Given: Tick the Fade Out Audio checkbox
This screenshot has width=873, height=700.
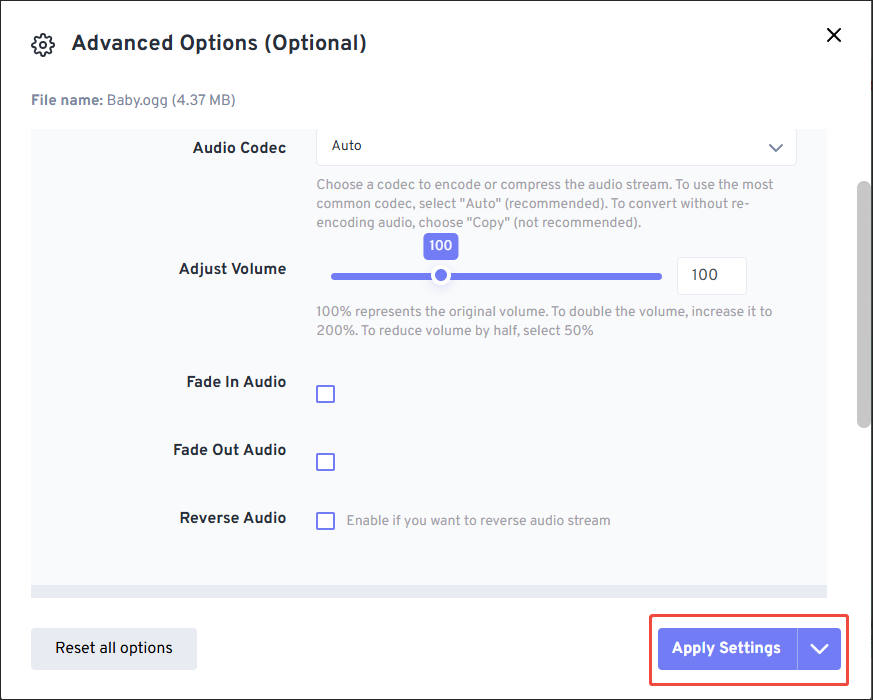Looking at the screenshot, I should (x=325, y=462).
